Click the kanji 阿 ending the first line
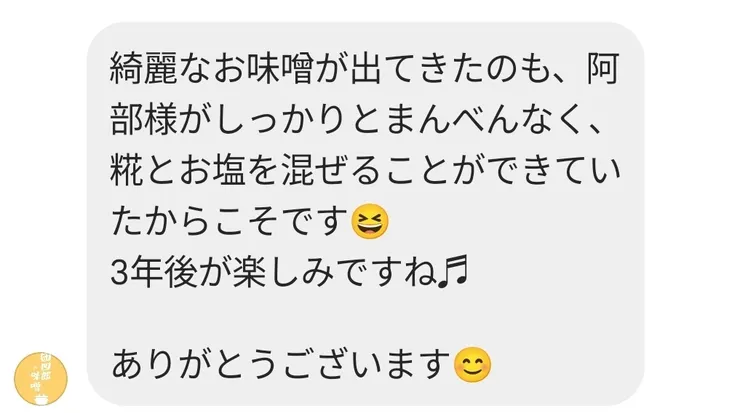Viewport: 740px width, 413px height. (603, 69)
